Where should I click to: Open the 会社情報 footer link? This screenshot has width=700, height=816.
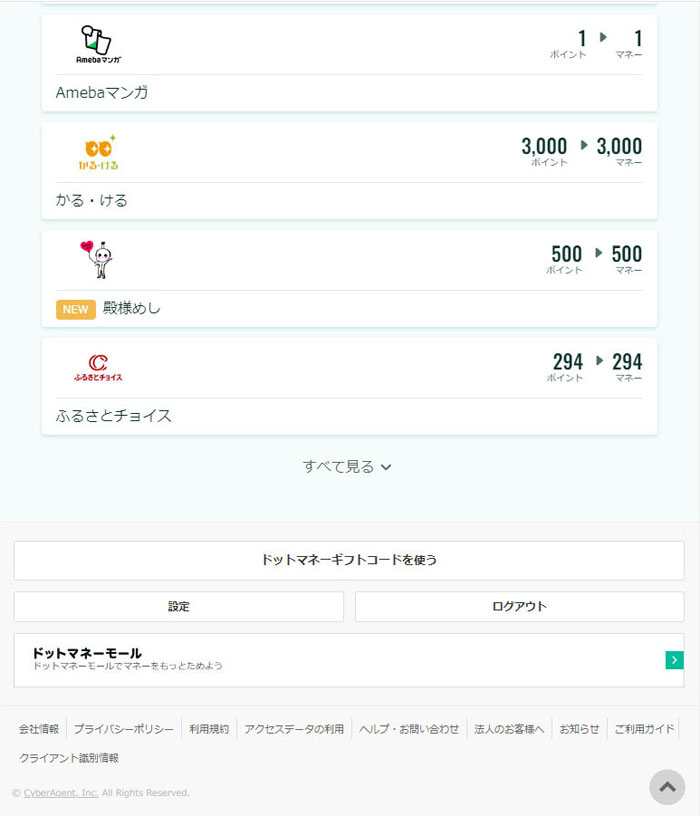click(x=39, y=729)
